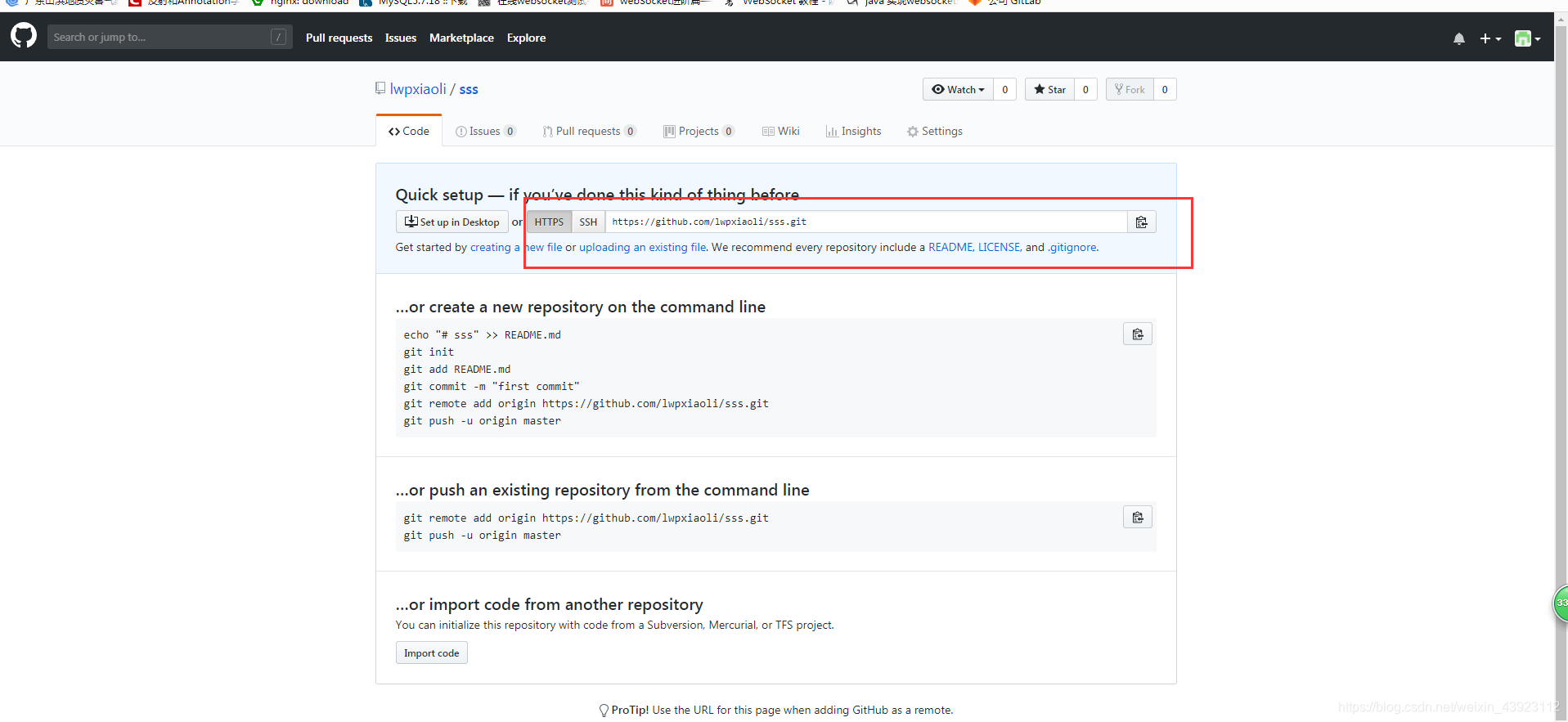This screenshot has width=1568, height=722.
Task: Open the README link
Action: pos(950,247)
